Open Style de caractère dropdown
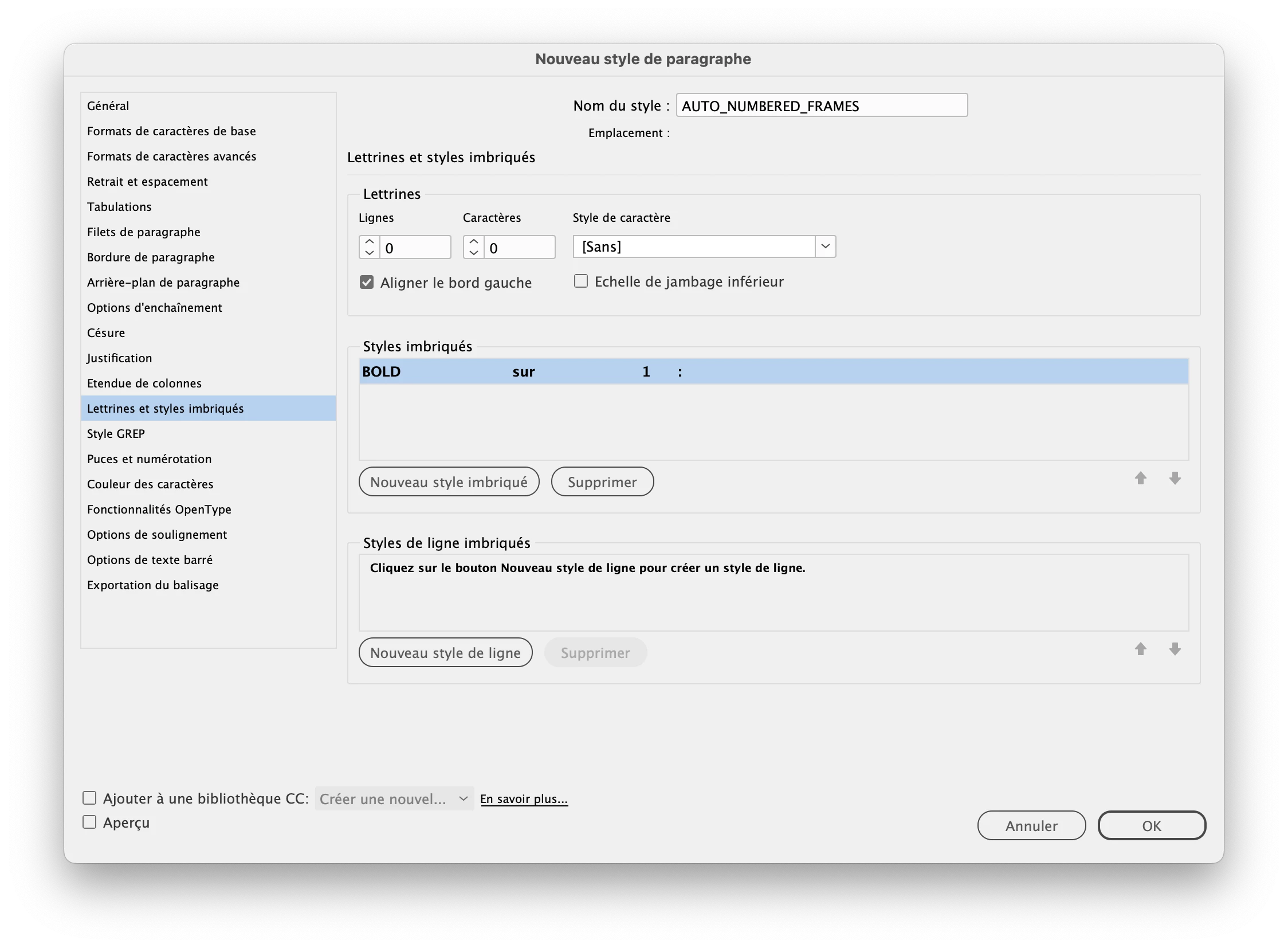Screen dimensions: 1288x948 tap(825, 247)
